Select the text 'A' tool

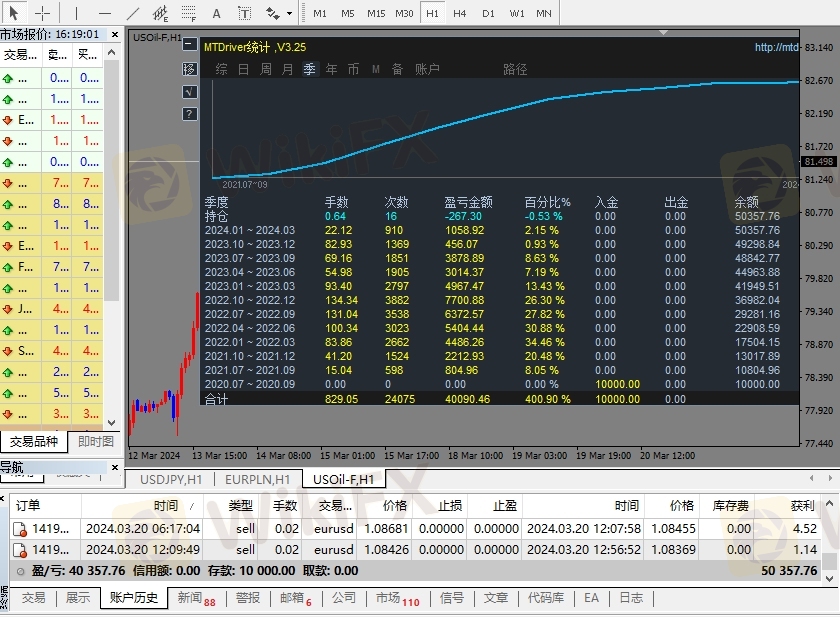click(216, 13)
